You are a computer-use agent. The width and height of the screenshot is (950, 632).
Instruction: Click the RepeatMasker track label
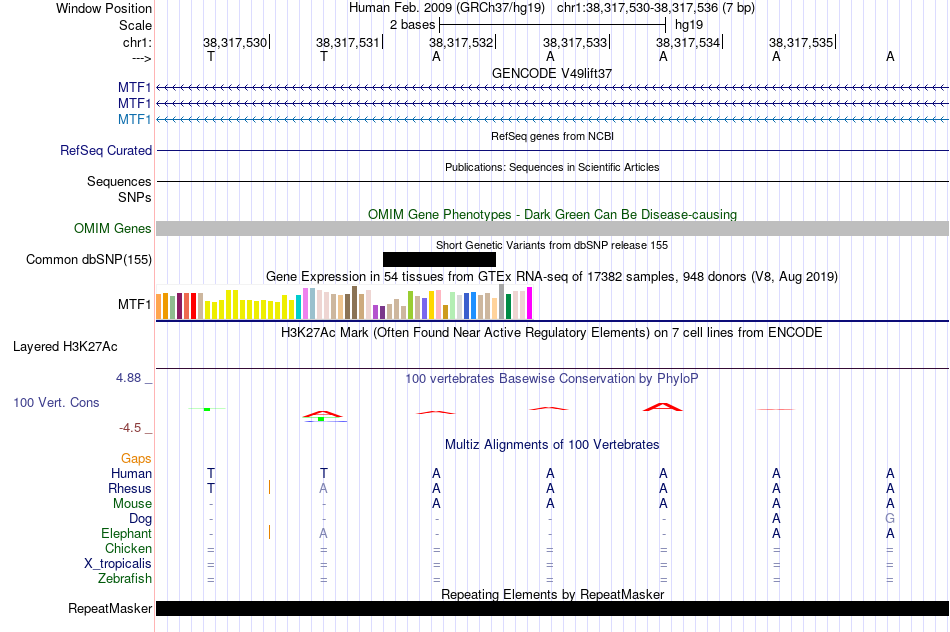pos(110,608)
